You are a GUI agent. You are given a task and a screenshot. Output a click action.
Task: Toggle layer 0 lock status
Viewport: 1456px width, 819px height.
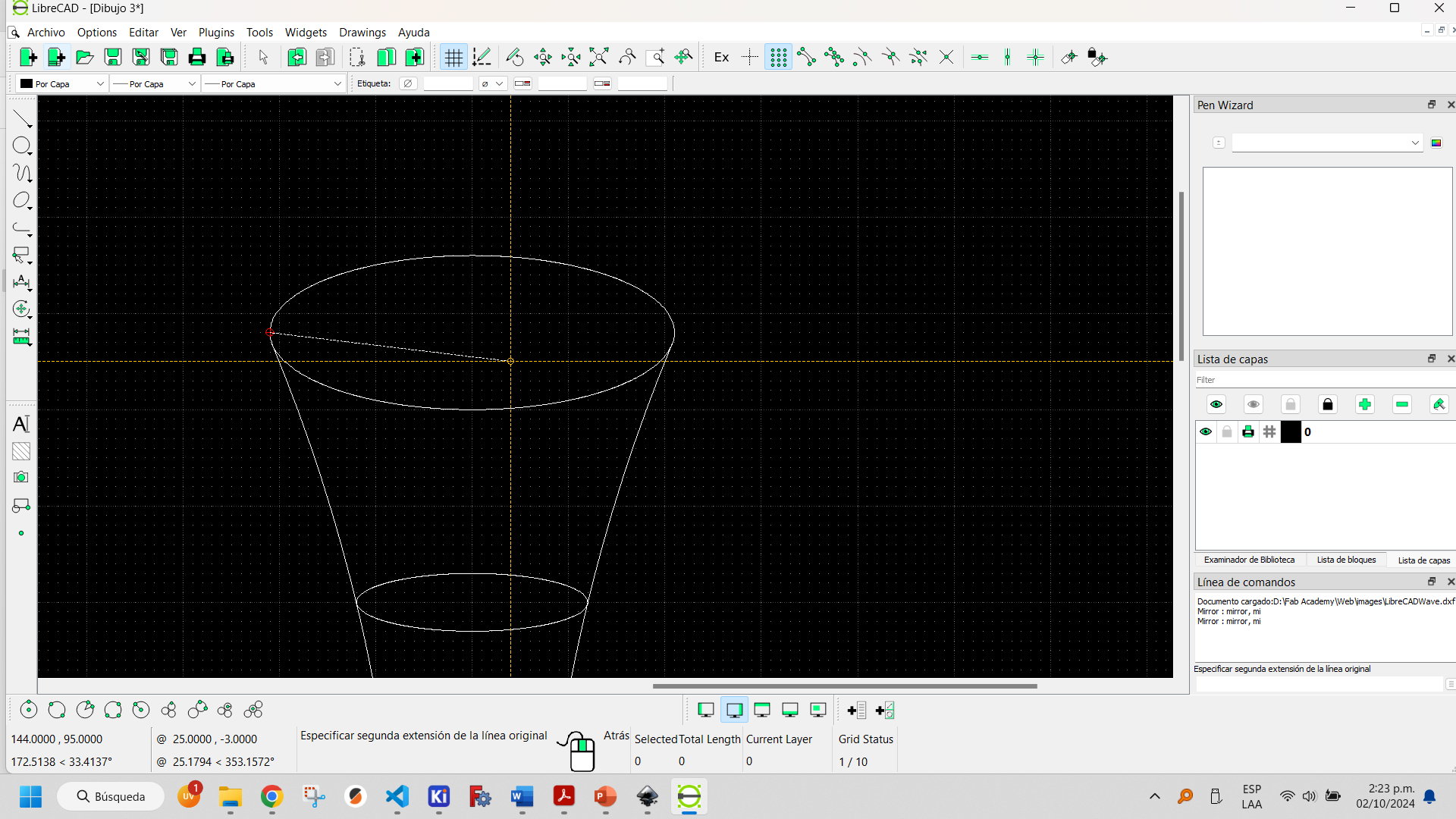point(1227,432)
